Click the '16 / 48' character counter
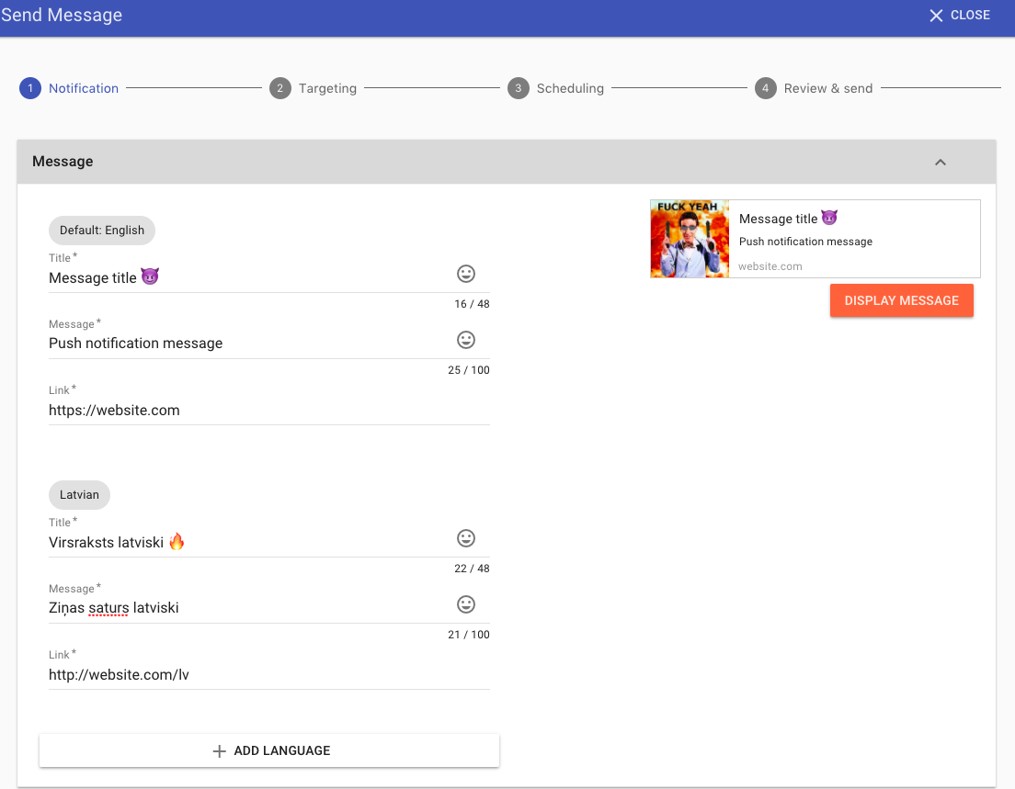This screenshot has height=789, width=1015. pos(472,304)
